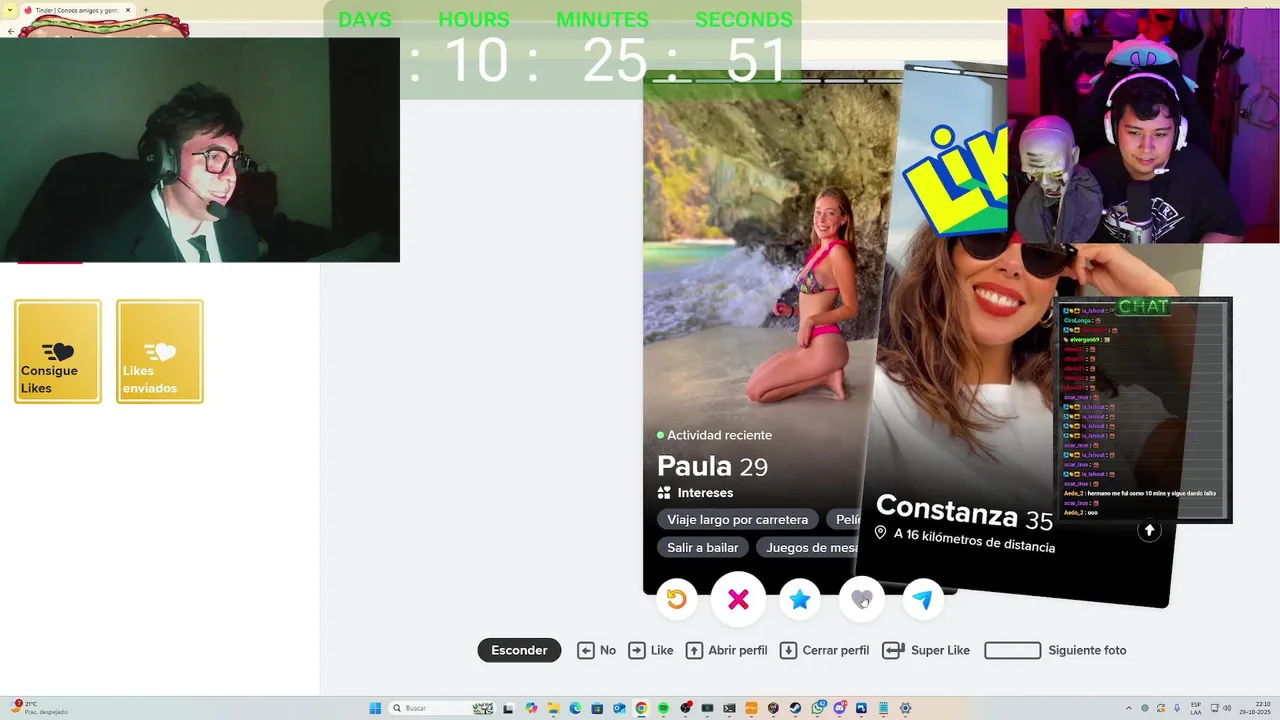Click the Siguiente foto shortcut hint
Viewport: 1280px width, 720px height.
(x=1056, y=650)
